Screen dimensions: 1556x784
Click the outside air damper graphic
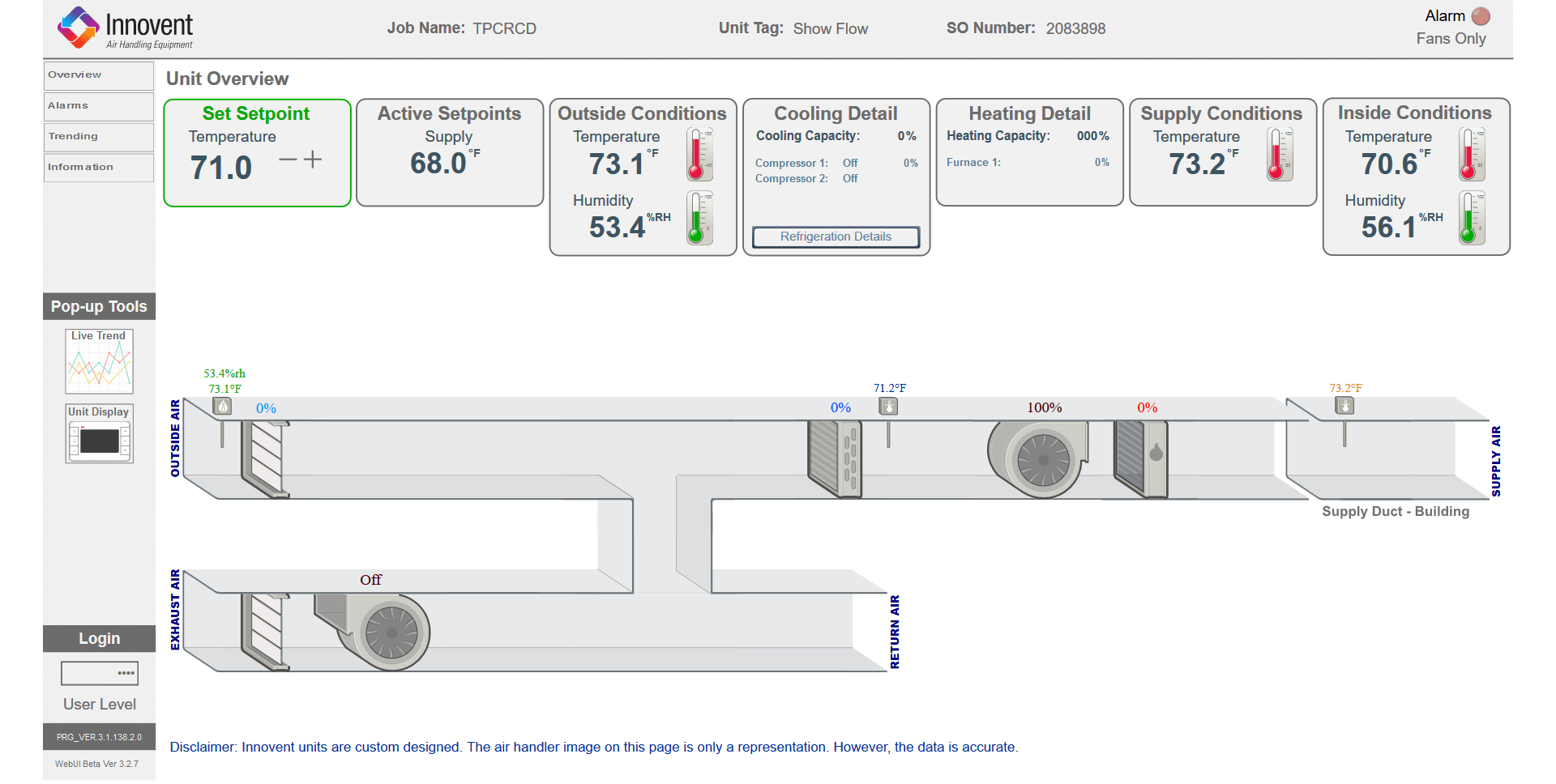click(x=263, y=458)
